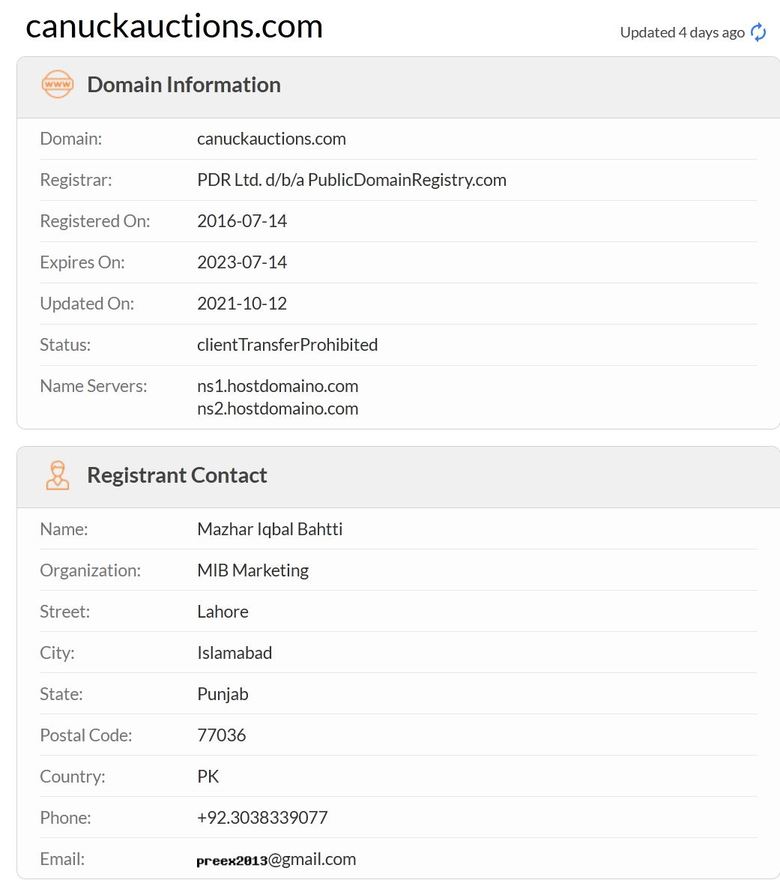Click the Status: label
This screenshot has height=892, width=780.
tap(65, 345)
